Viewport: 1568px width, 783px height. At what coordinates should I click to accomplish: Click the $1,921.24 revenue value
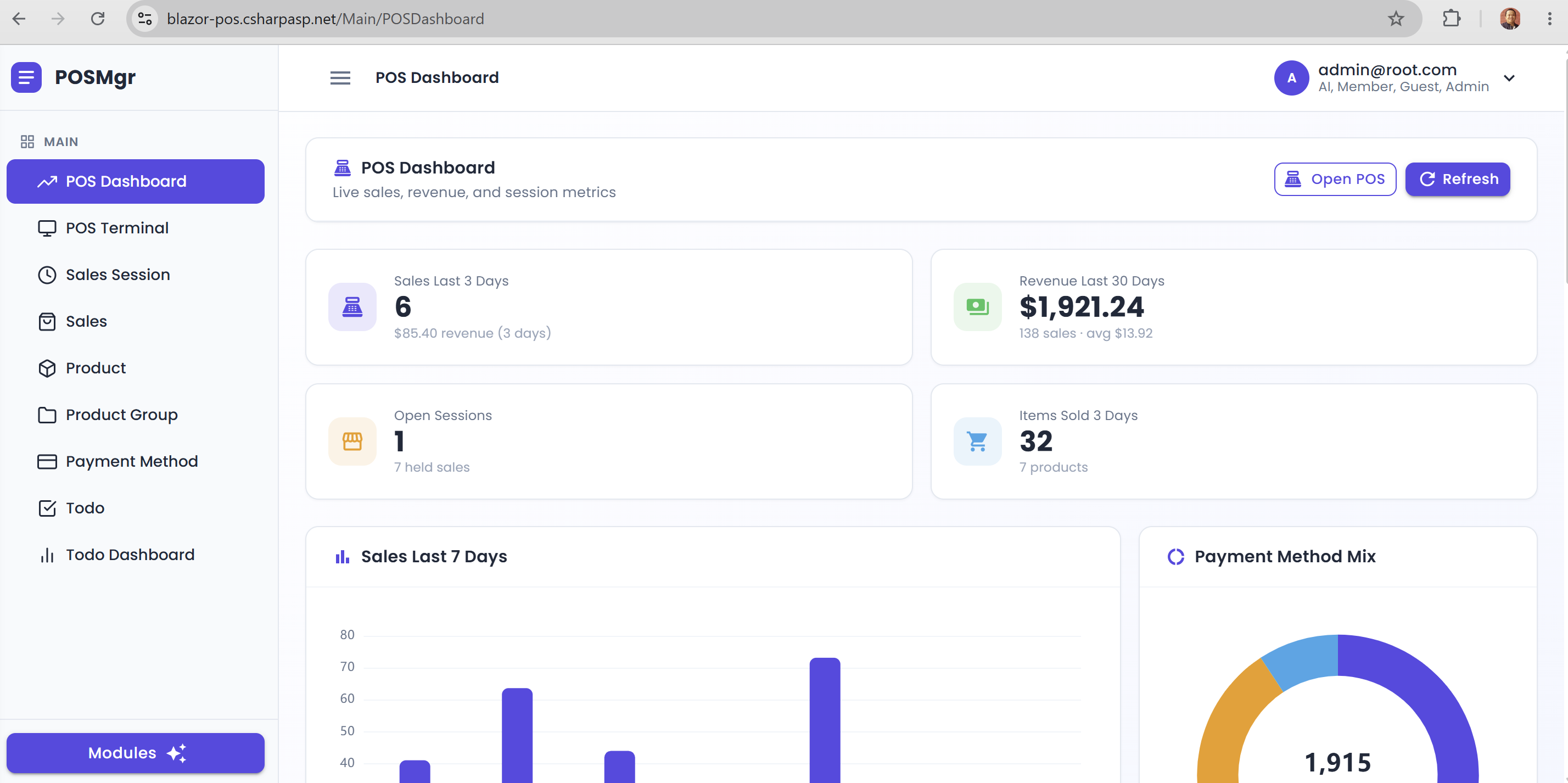[x=1082, y=307]
